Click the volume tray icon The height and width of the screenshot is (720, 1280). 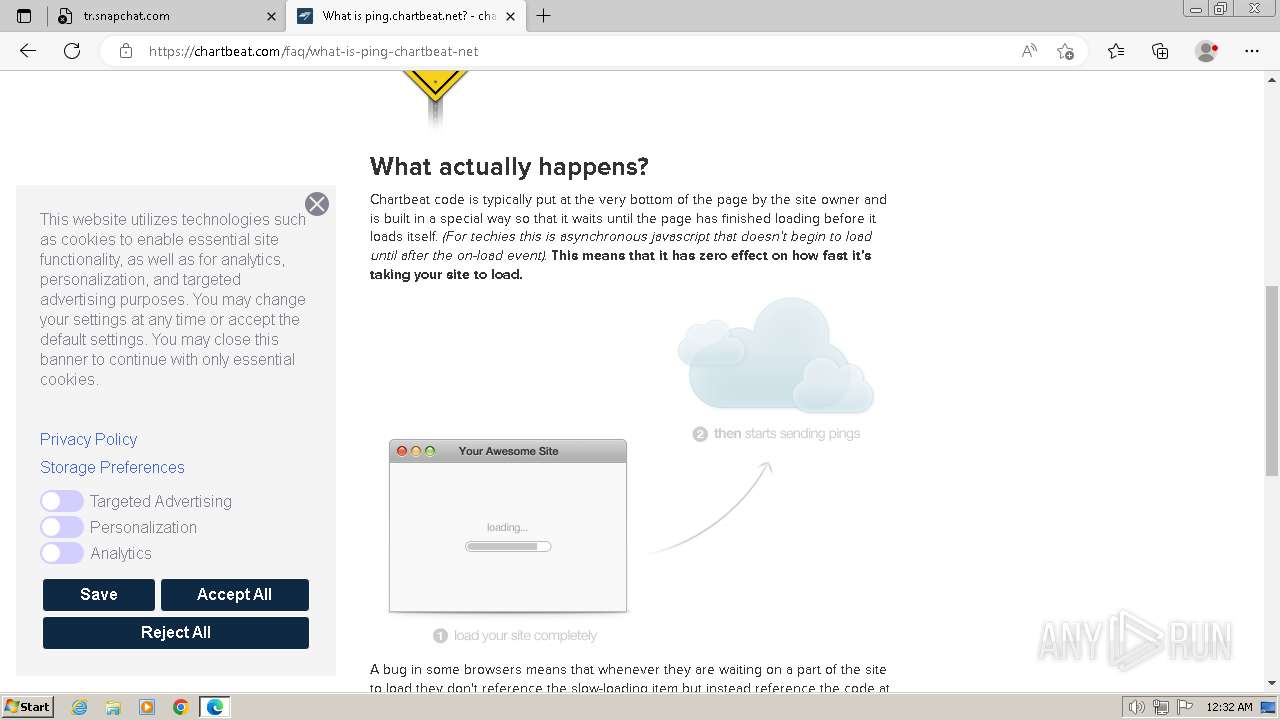point(1137,707)
